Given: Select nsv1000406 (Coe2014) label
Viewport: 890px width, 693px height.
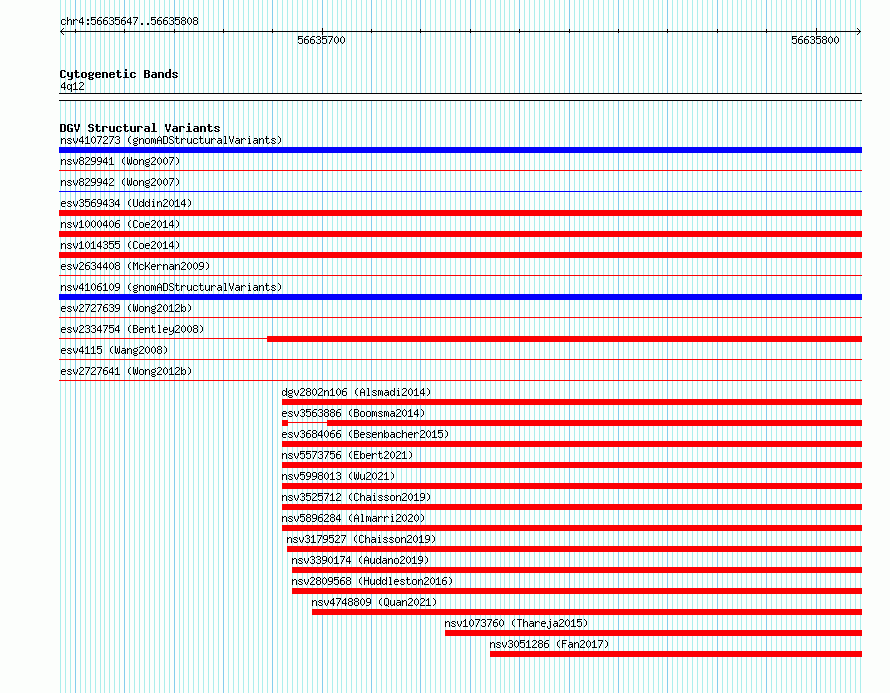Looking at the screenshot, I should [120, 224].
